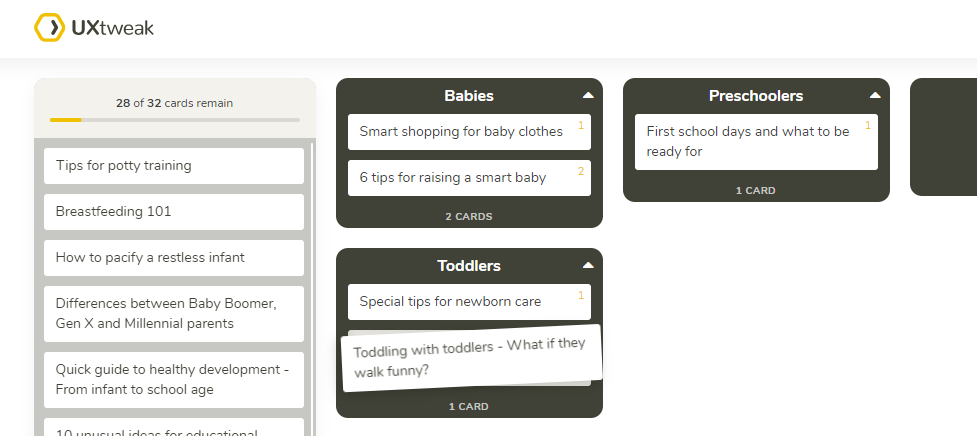The height and width of the screenshot is (436, 977).
Task: Select 'First school days' card in Preschoolers
Action: pyautogui.click(x=756, y=142)
